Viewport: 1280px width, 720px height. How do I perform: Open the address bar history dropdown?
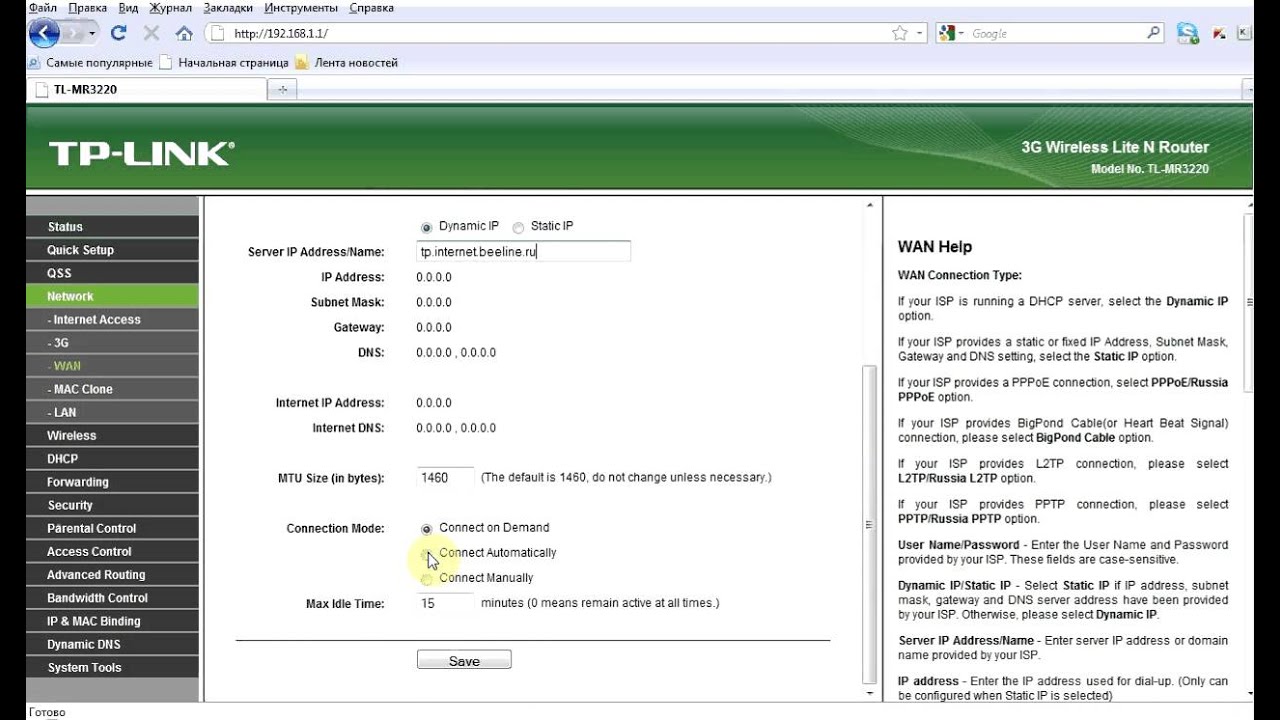click(x=920, y=33)
